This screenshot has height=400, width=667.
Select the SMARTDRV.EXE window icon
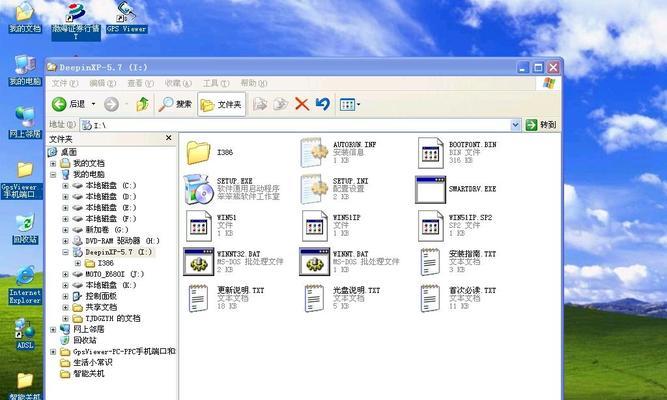coord(430,189)
